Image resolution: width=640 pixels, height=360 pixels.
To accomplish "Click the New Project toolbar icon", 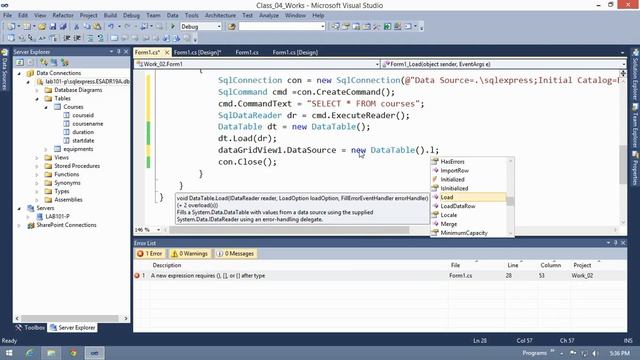I will click(11, 27).
